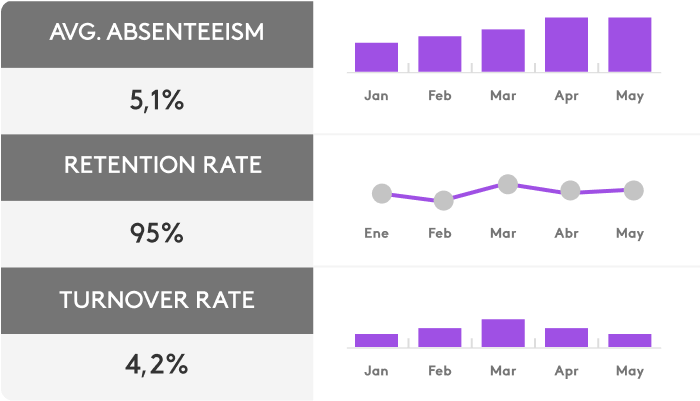Image resolution: width=700 pixels, height=401 pixels.
Task: Select the February absenteeism bar
Action: click(439, 54)
